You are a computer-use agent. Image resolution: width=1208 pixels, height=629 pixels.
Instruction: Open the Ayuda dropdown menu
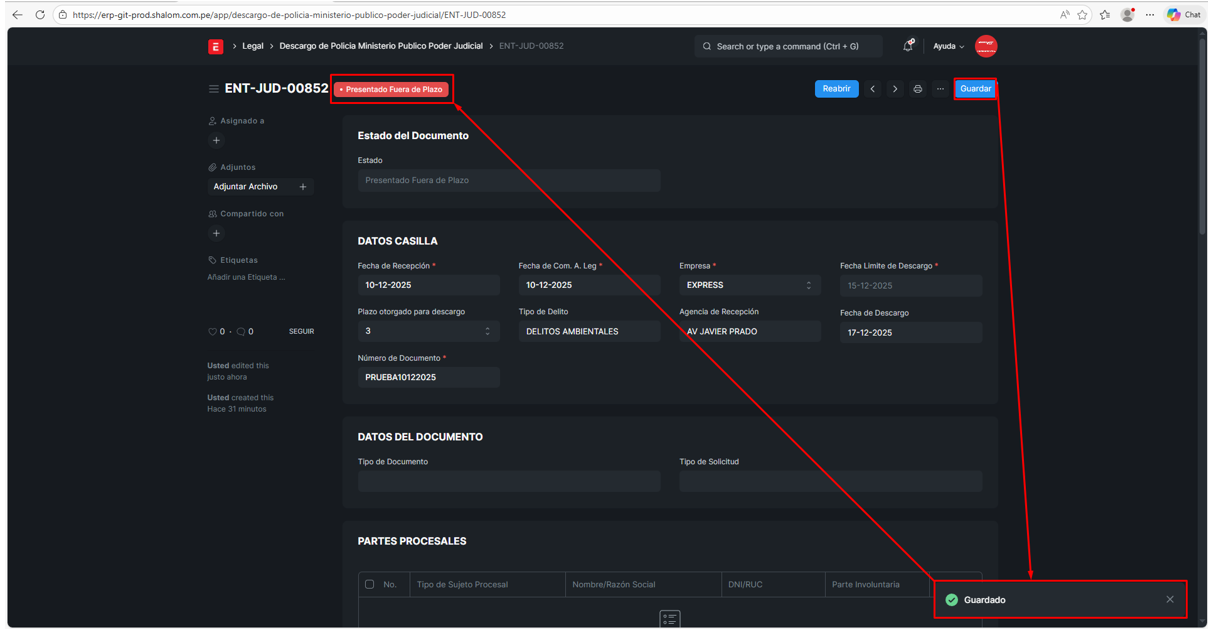pyautogui.click(x=948, y=46)
